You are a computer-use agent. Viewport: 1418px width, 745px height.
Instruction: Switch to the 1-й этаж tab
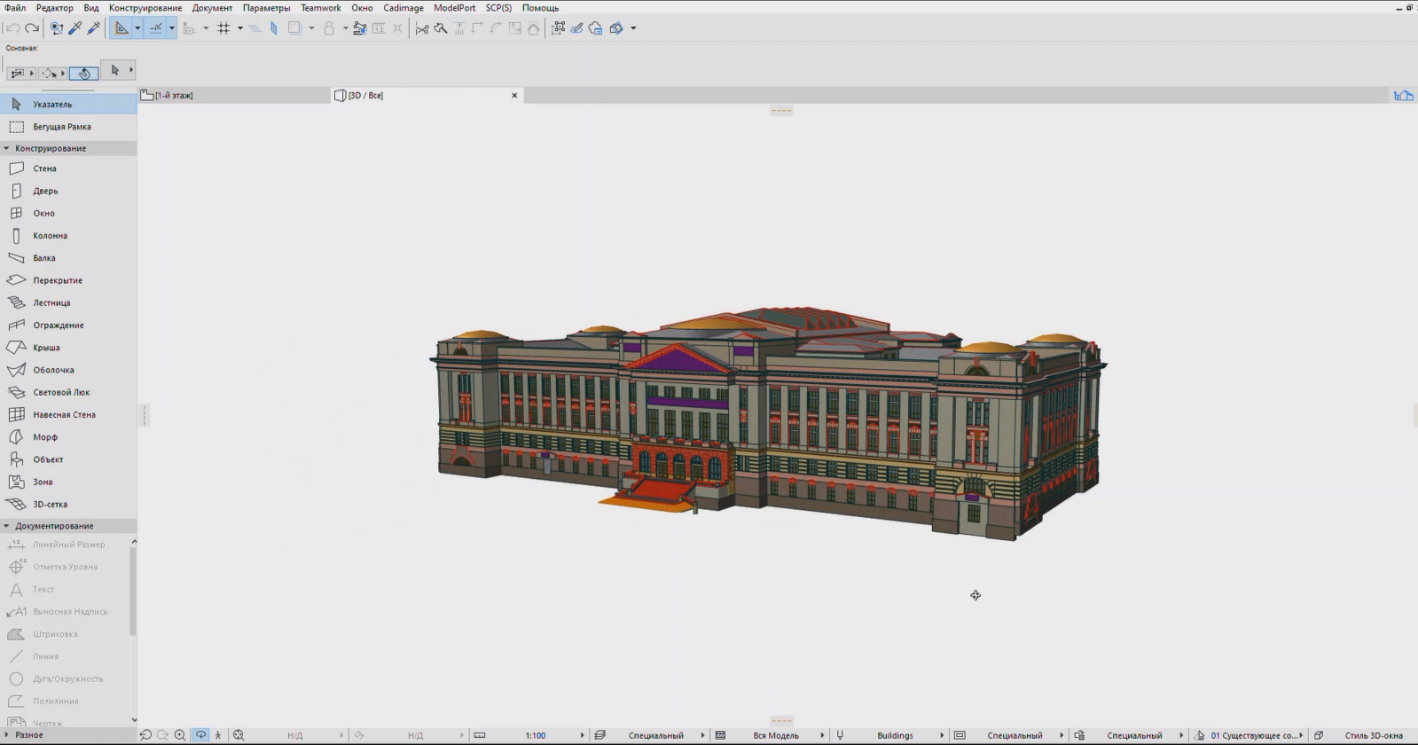pos(174,96)
